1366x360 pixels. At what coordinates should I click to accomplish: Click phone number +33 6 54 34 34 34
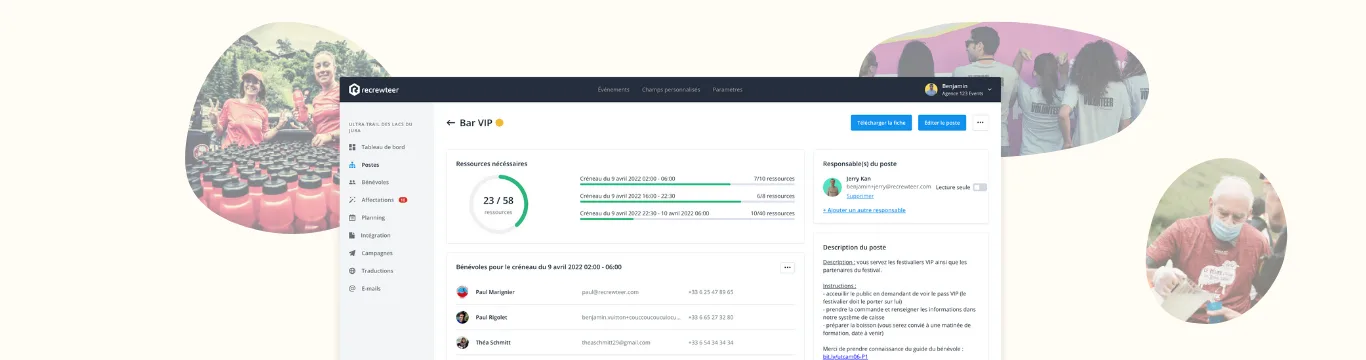[x=711, y=342]
